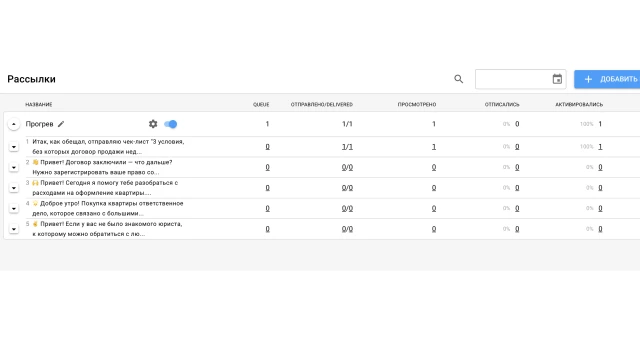Click the Название column header

(39, 104)
